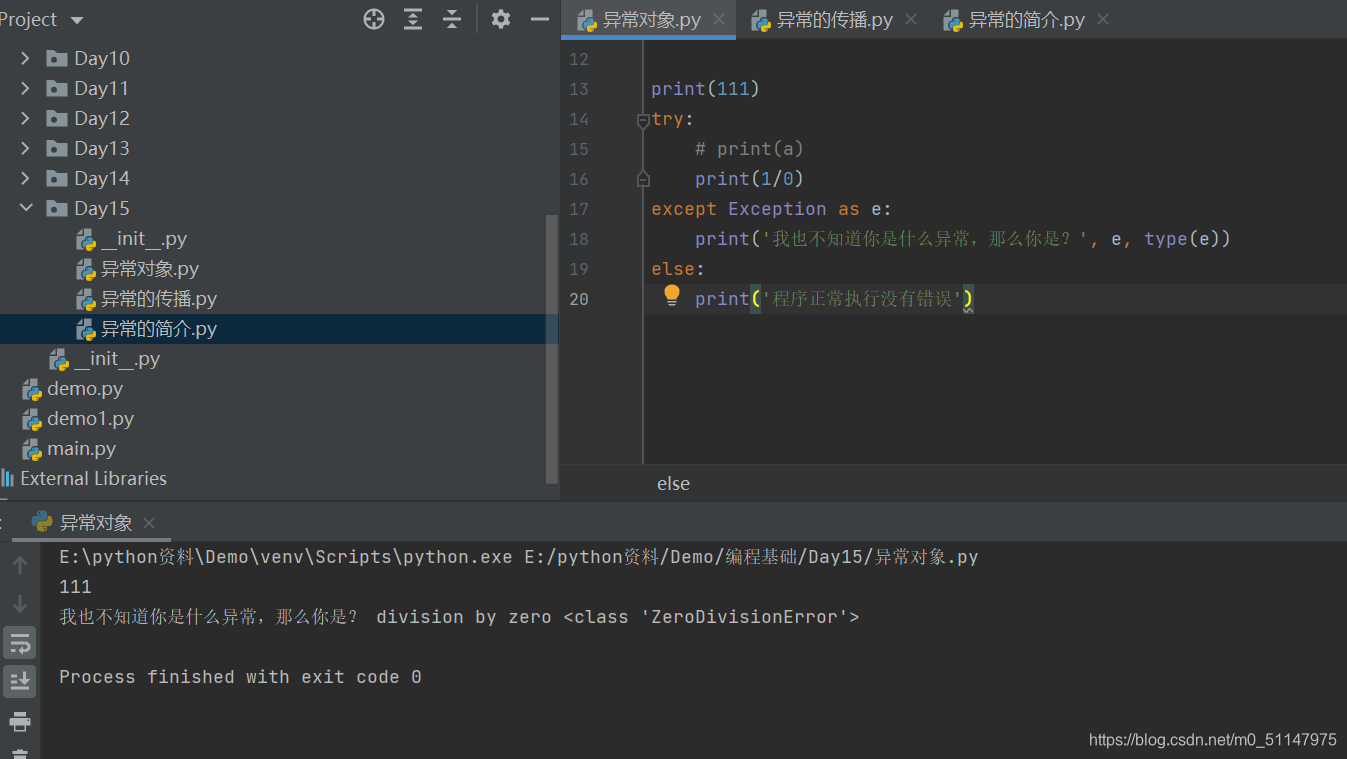
Task: Click the print icon in Run panel
Action: click(19, 721)
